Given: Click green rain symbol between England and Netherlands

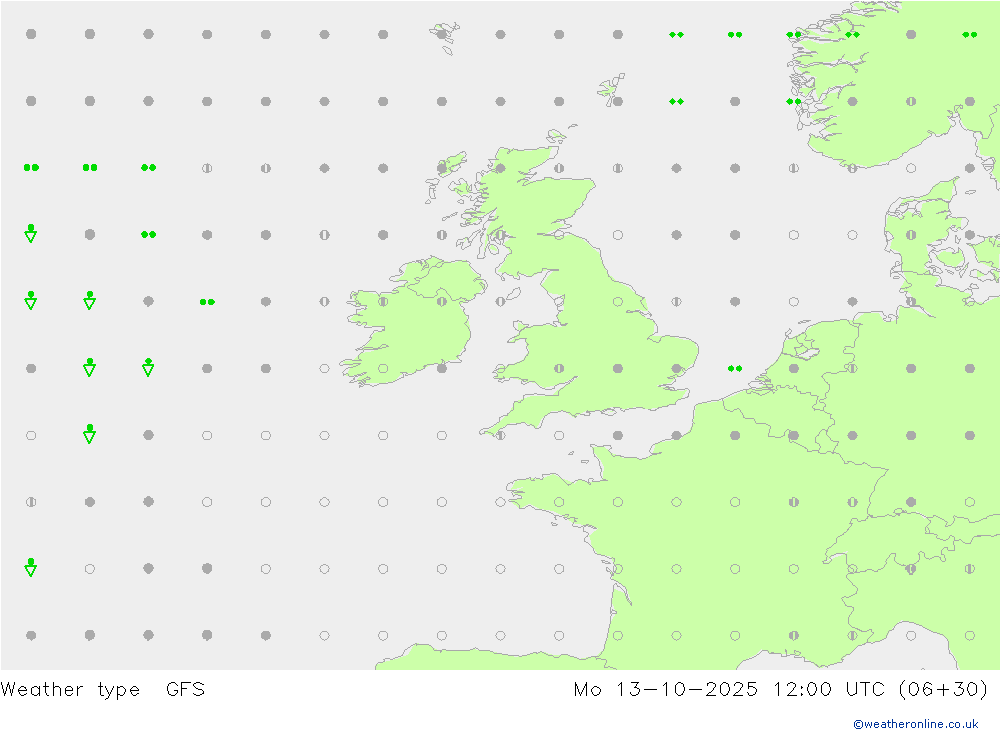Looking at the screenshot, I should coord(735,369).
